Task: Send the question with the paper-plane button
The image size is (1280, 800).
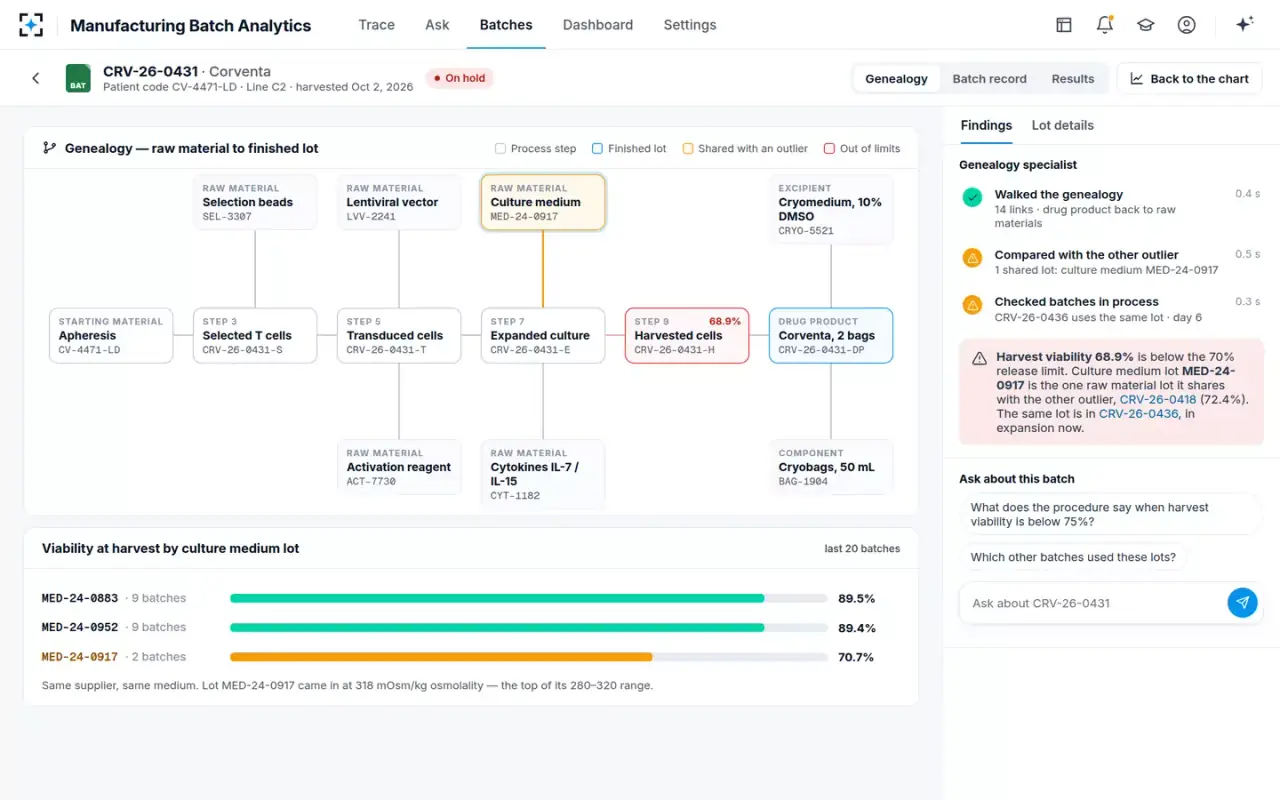Action: 1242,603
